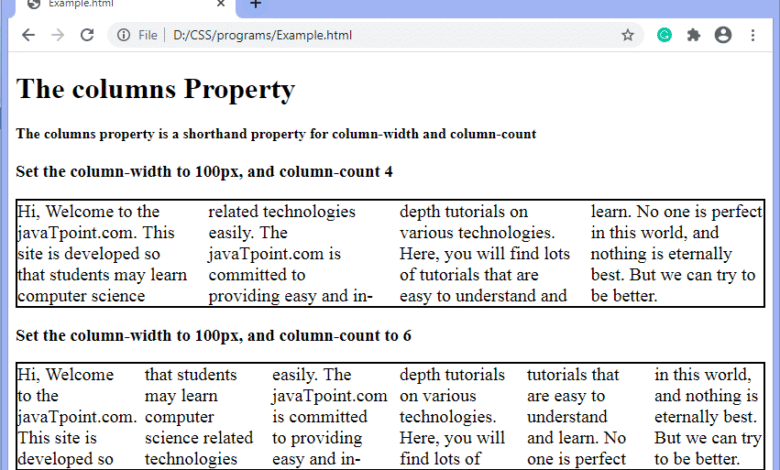Close the Example.html tab
The image size is (780, 470).
(x=221, y=4)
